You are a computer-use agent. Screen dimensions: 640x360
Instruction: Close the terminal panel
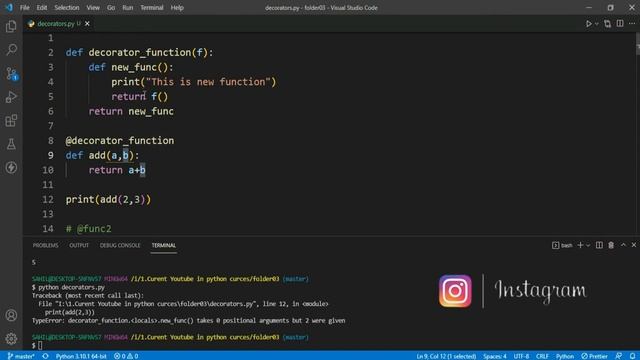pos(633,245)
